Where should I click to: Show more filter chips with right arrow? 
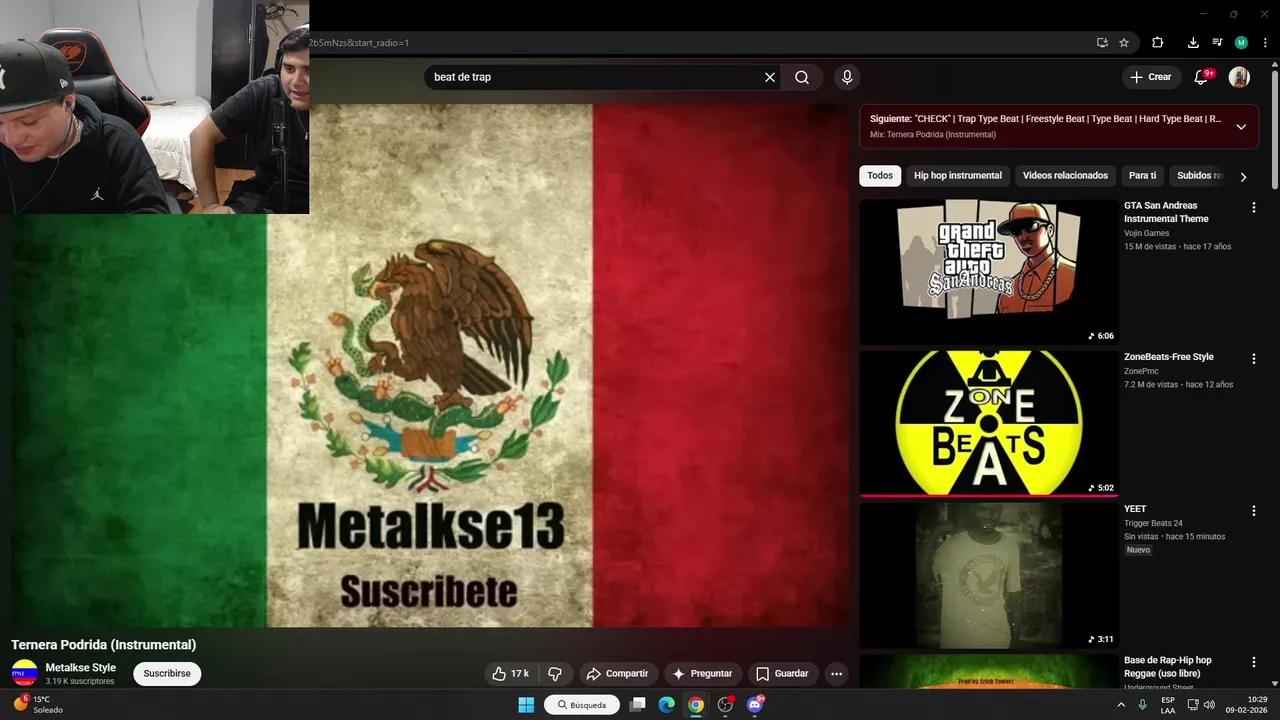tap(1243, 177)
